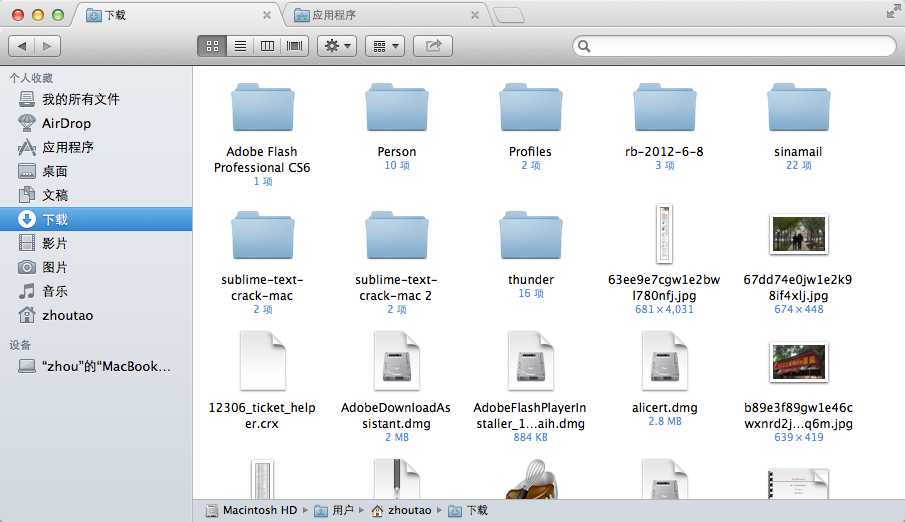Go back with the left arrow button

point(22,46)
